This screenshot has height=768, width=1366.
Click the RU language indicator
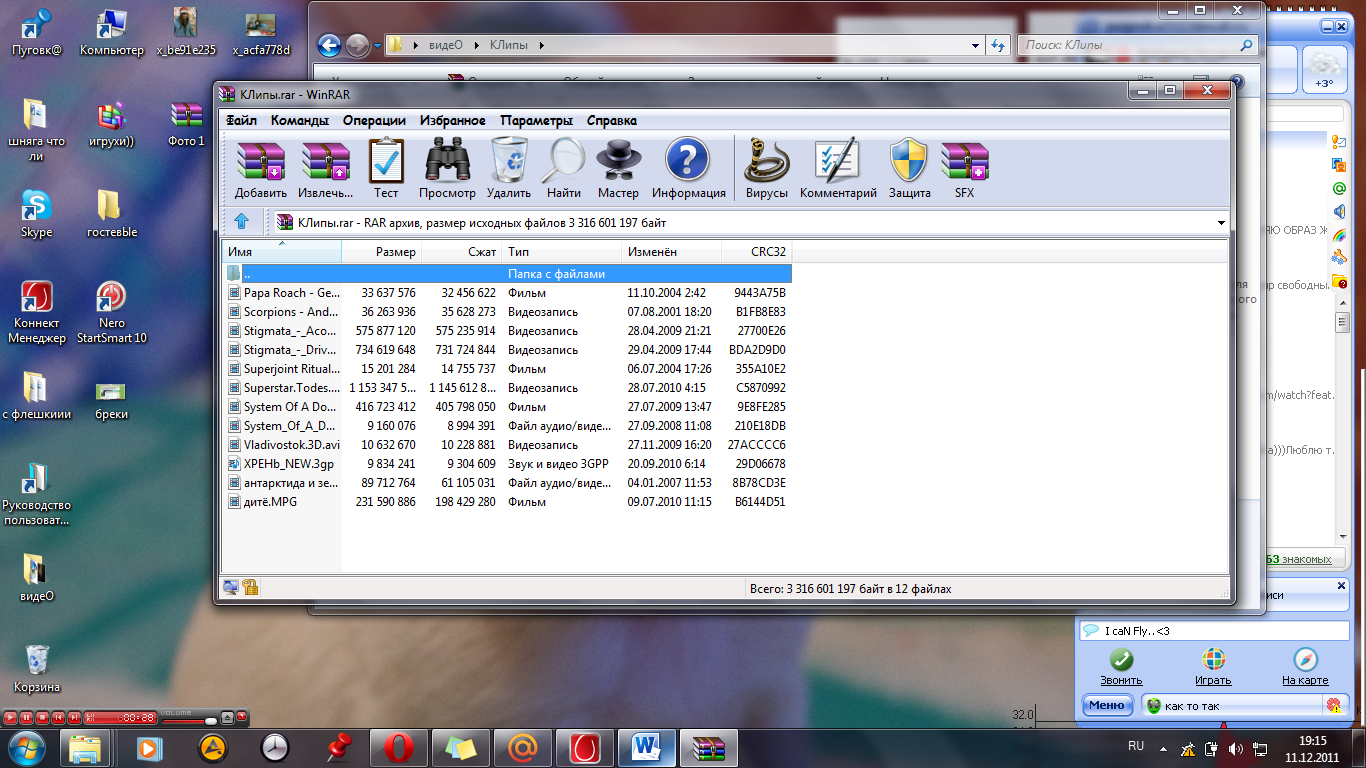[1136, 746]
